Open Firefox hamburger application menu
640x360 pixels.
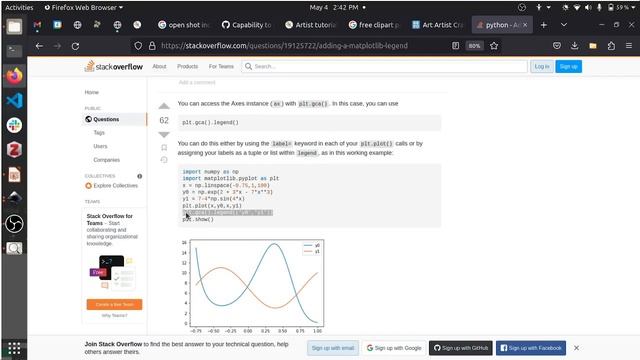[629, 46]
